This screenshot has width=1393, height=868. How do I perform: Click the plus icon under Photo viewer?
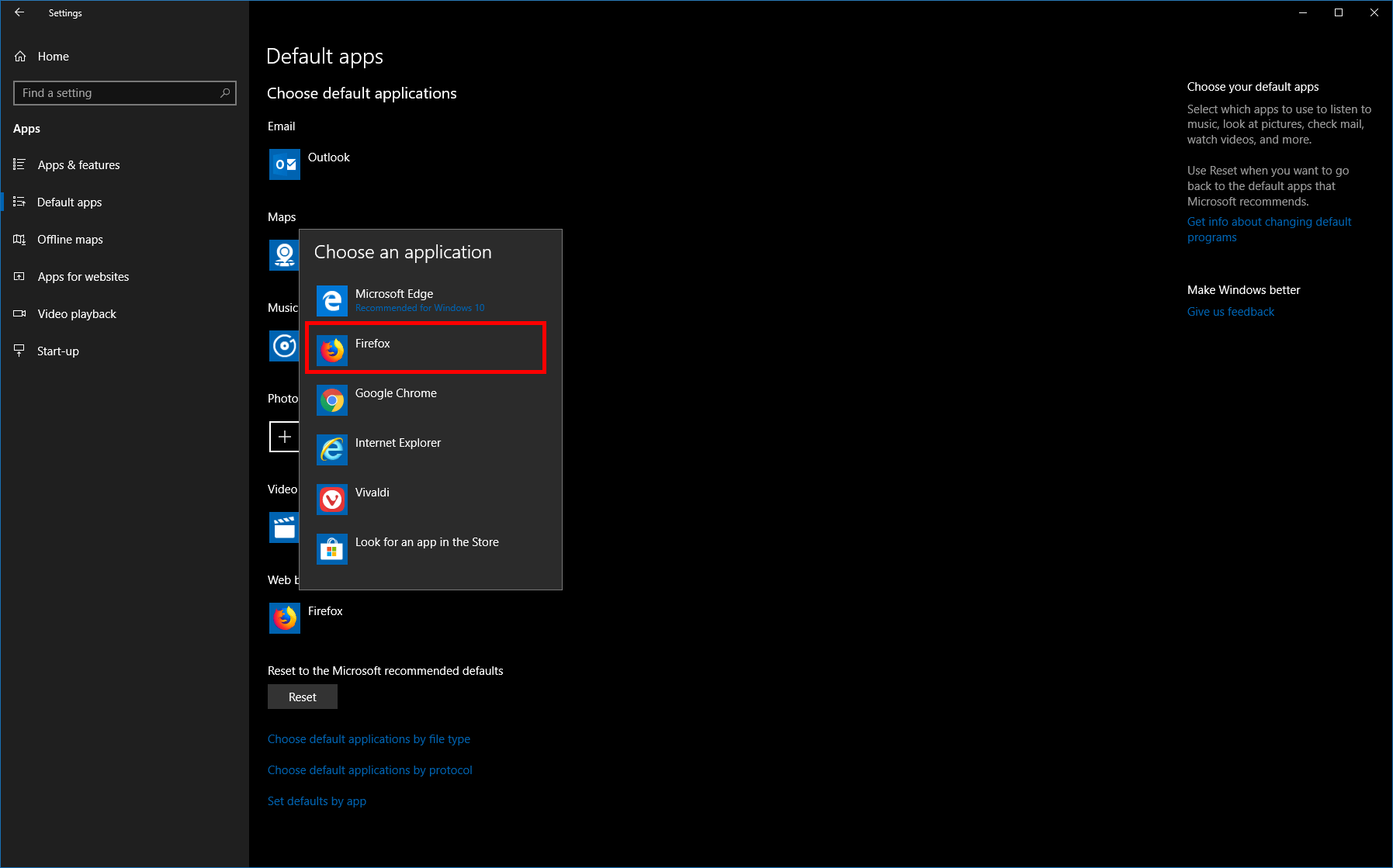coord(284,437)
